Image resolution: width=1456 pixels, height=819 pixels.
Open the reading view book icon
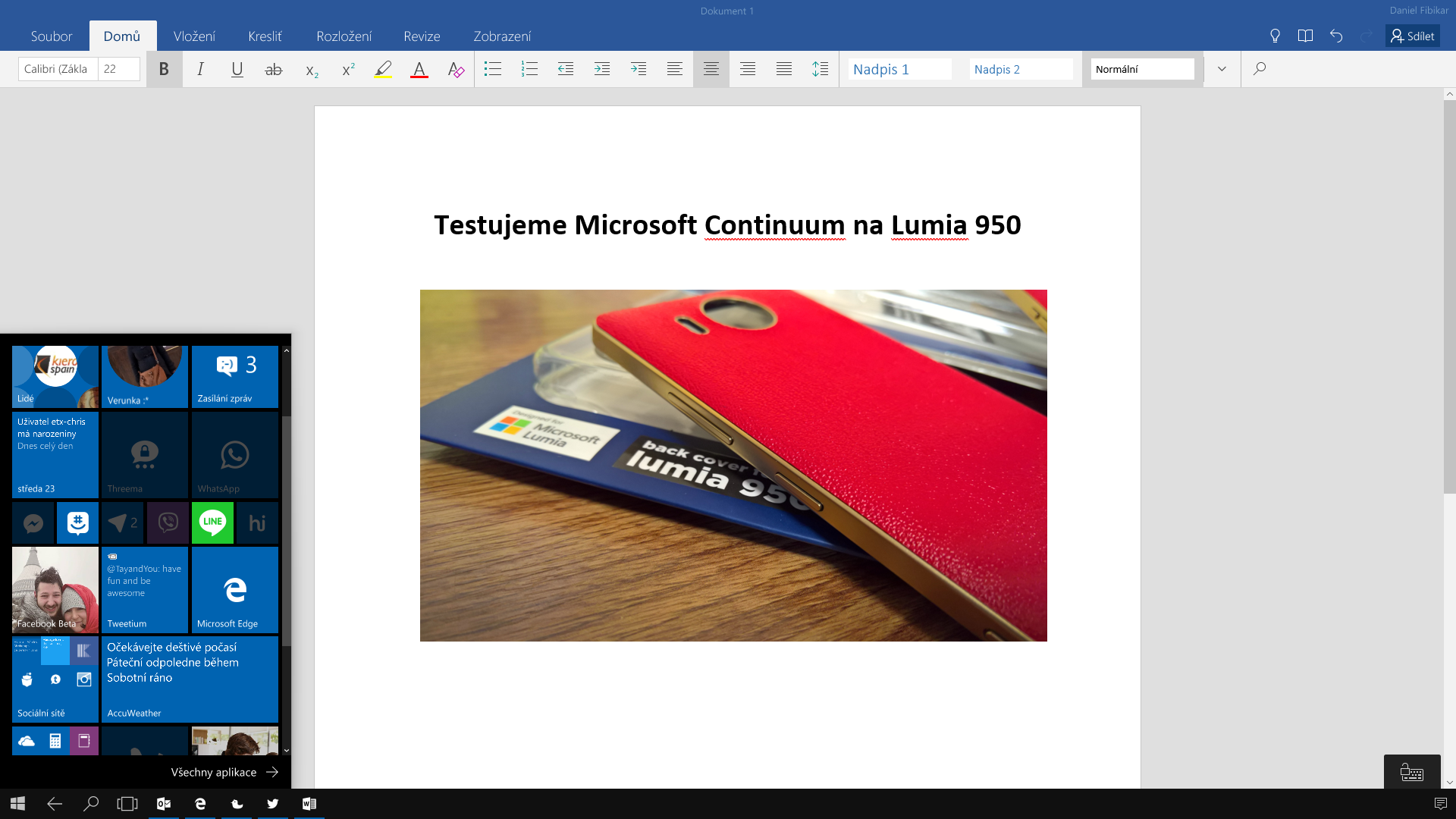(x=1305, y=36)
